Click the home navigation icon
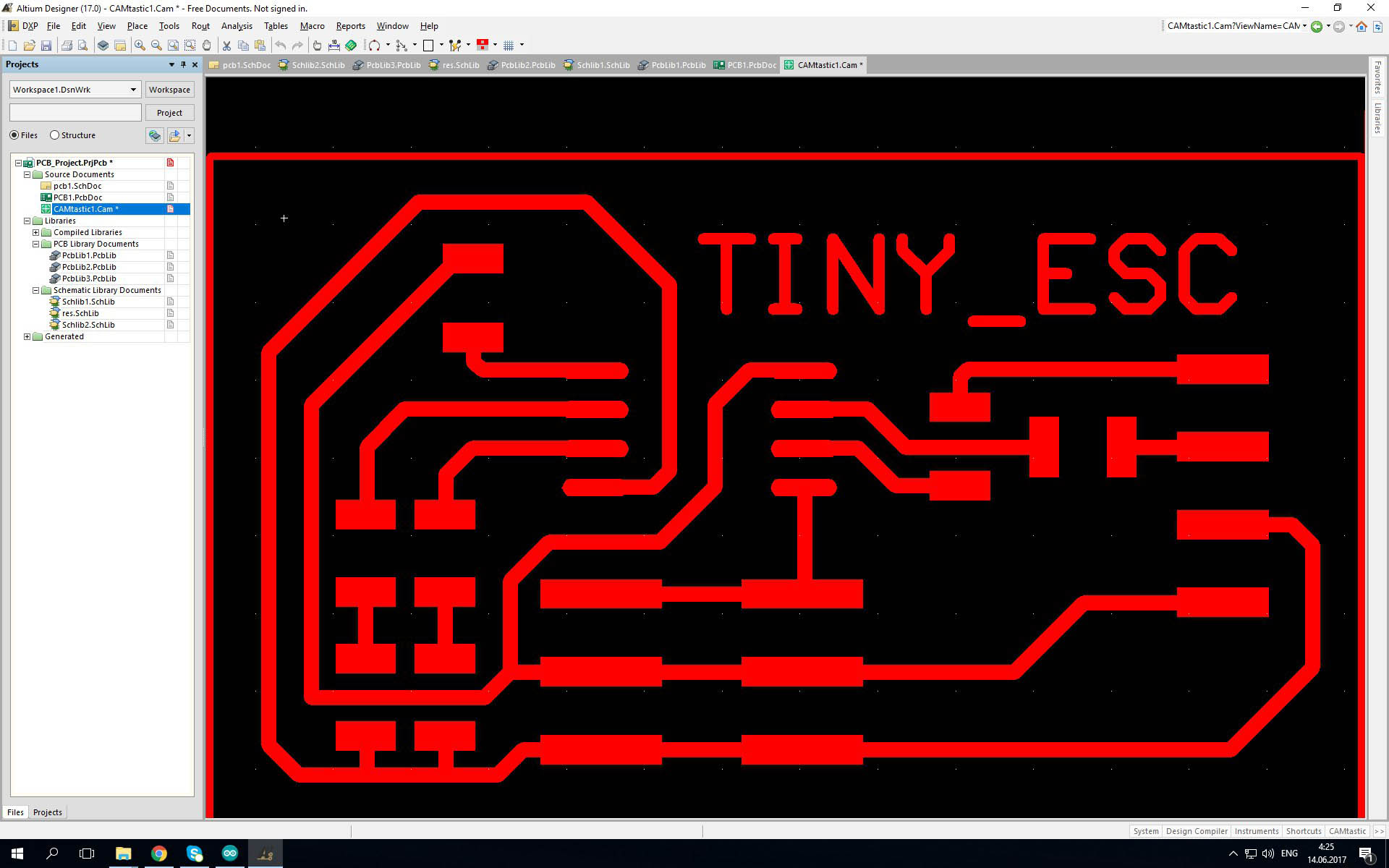 click(x=1362, y=27)
